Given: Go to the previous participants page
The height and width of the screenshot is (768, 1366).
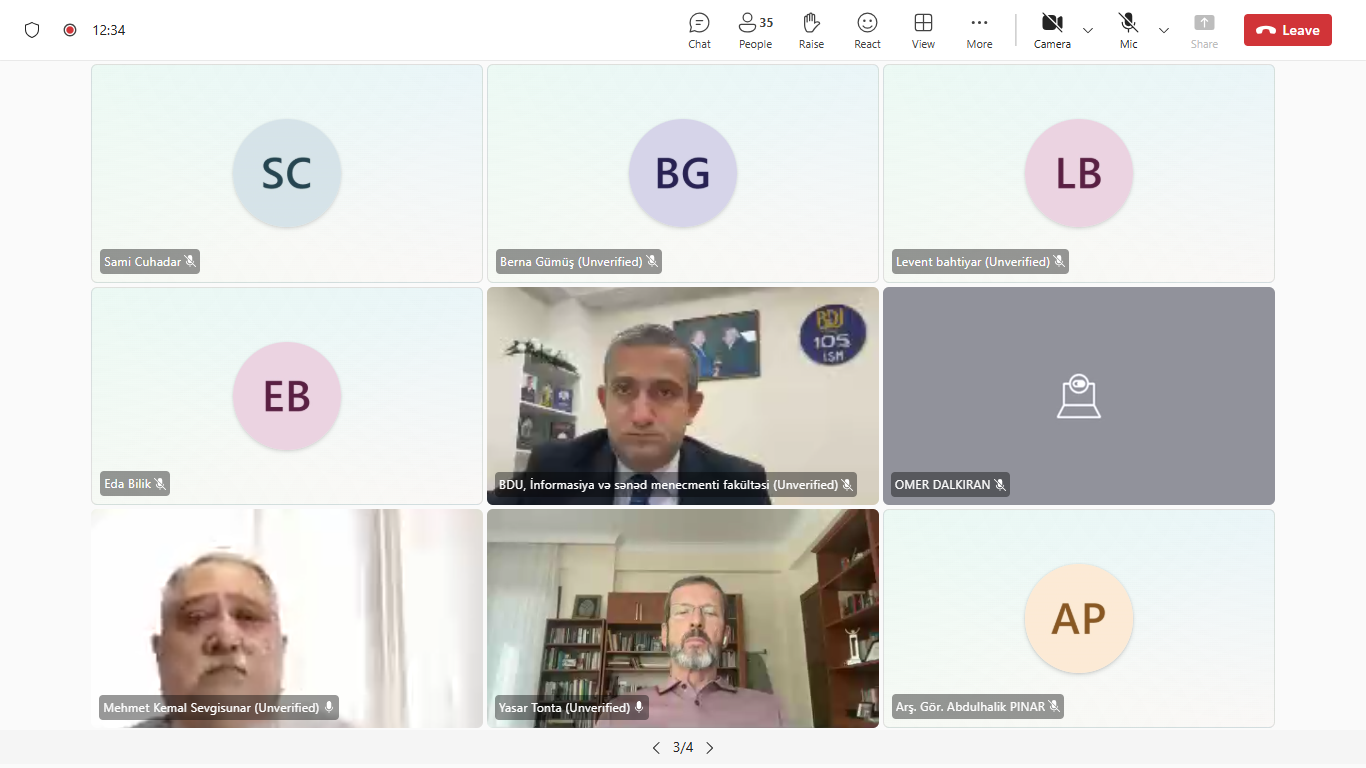Looking at the screenshot, I should [656, 748].
